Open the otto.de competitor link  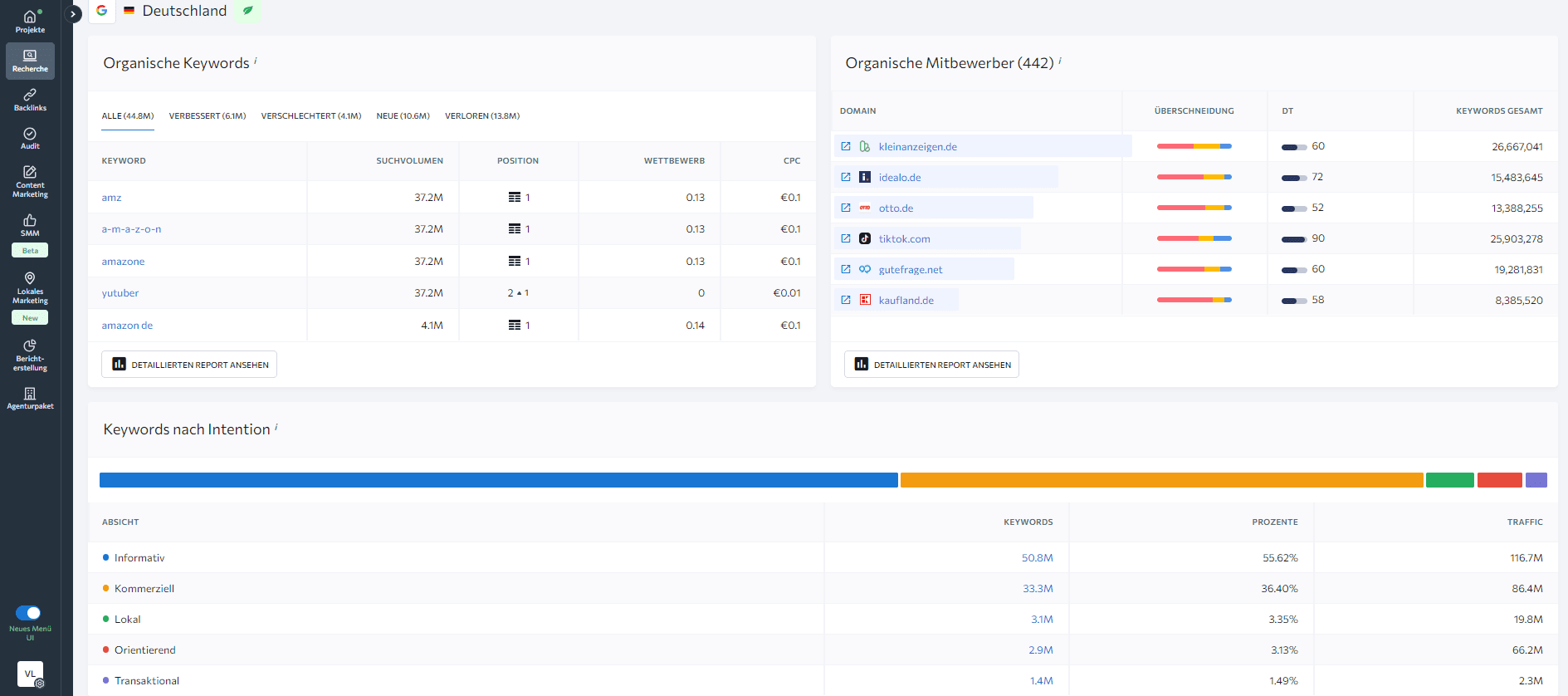pyautogui.click(x=896, y=208)
